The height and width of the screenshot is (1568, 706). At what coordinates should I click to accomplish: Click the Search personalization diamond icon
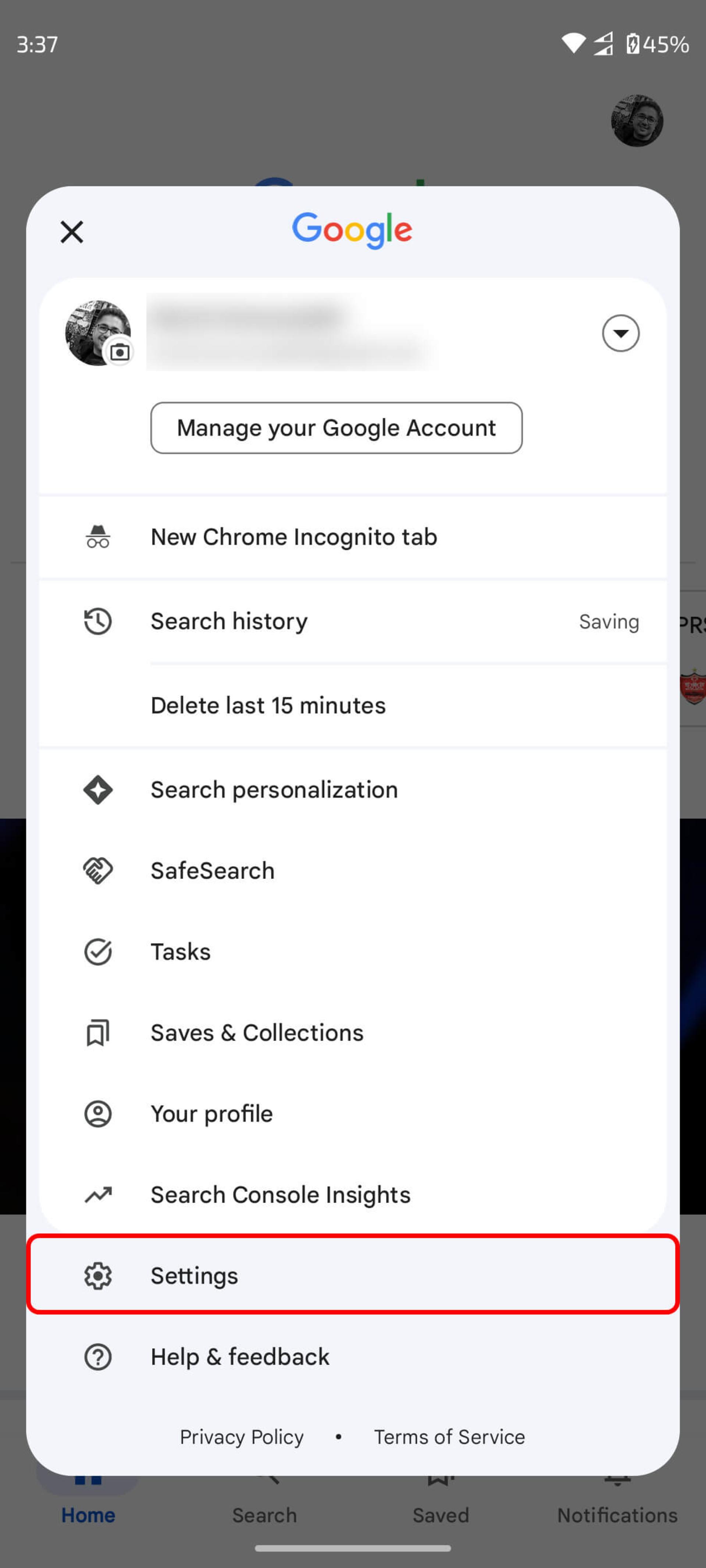[97, 790]
